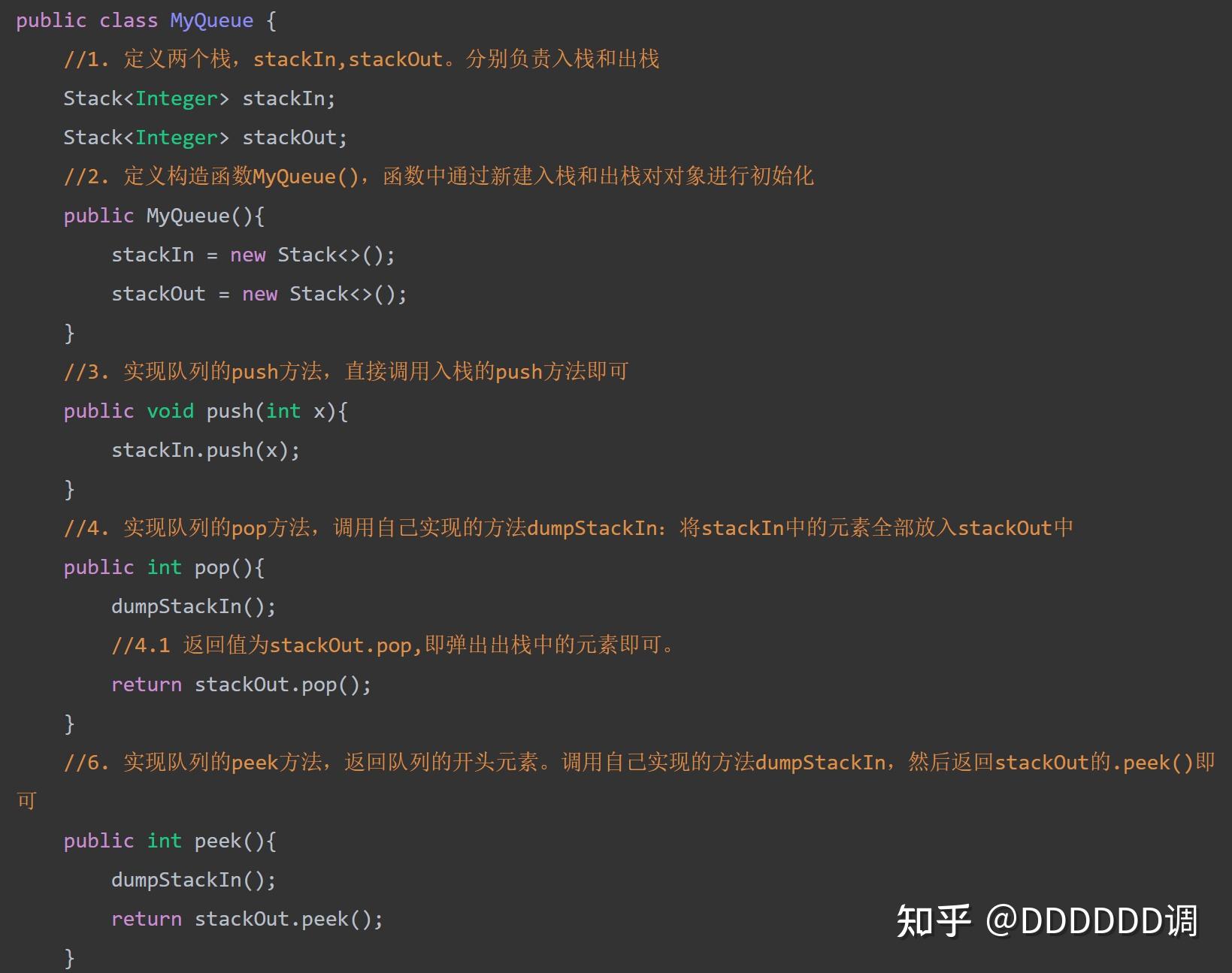
Task: Click the stackIn = new Stack<>() line
Action: coord(253,255)
